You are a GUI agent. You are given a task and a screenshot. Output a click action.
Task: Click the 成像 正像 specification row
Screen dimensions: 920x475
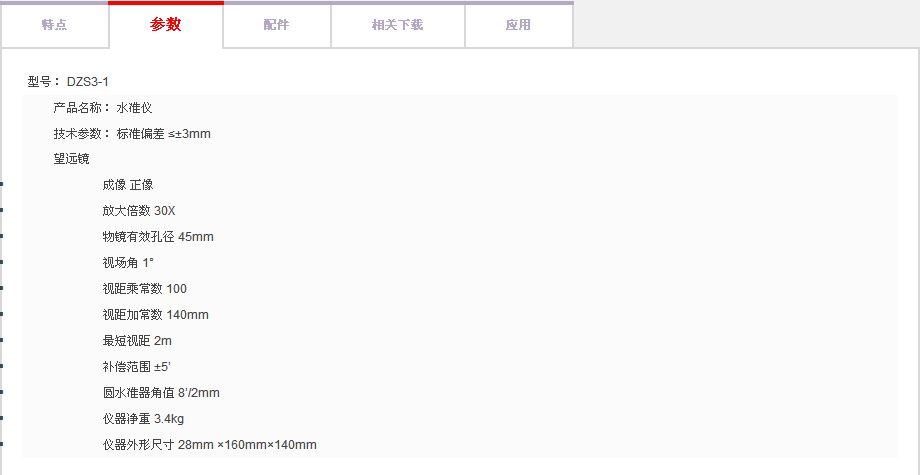coord(127,185)
